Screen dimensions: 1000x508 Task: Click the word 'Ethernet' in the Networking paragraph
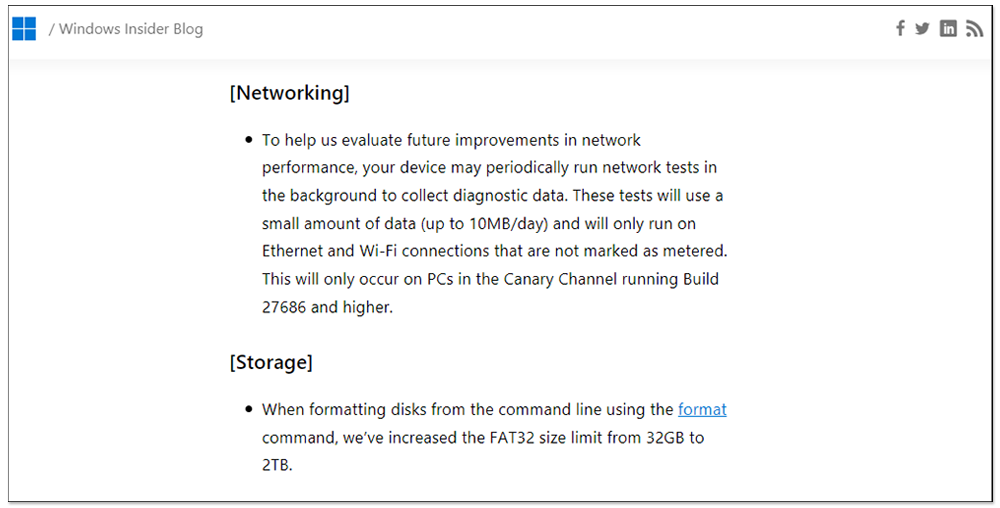[293, 251]
